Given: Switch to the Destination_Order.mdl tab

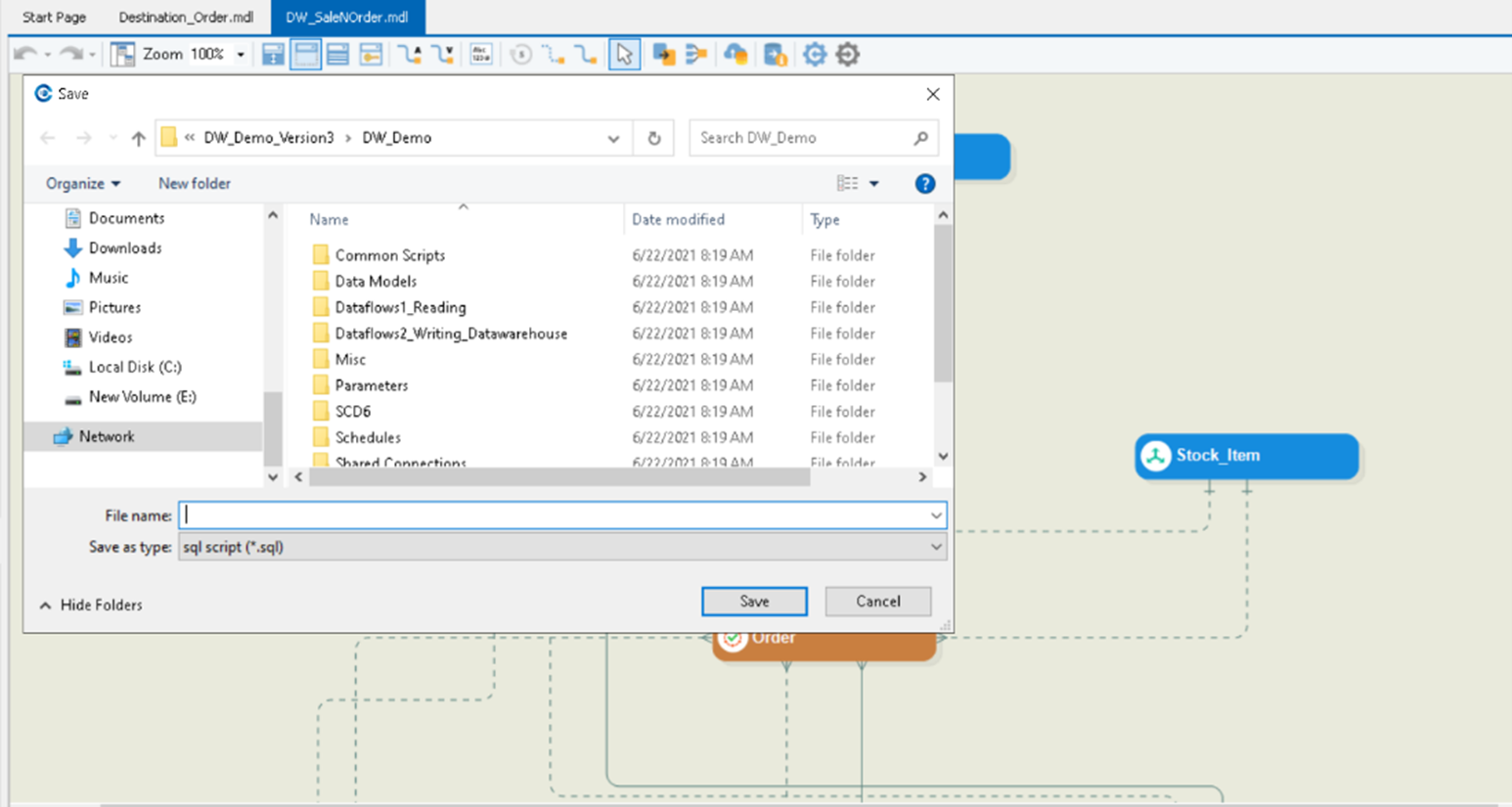Looking at the screenshot, I should point(186,18).
